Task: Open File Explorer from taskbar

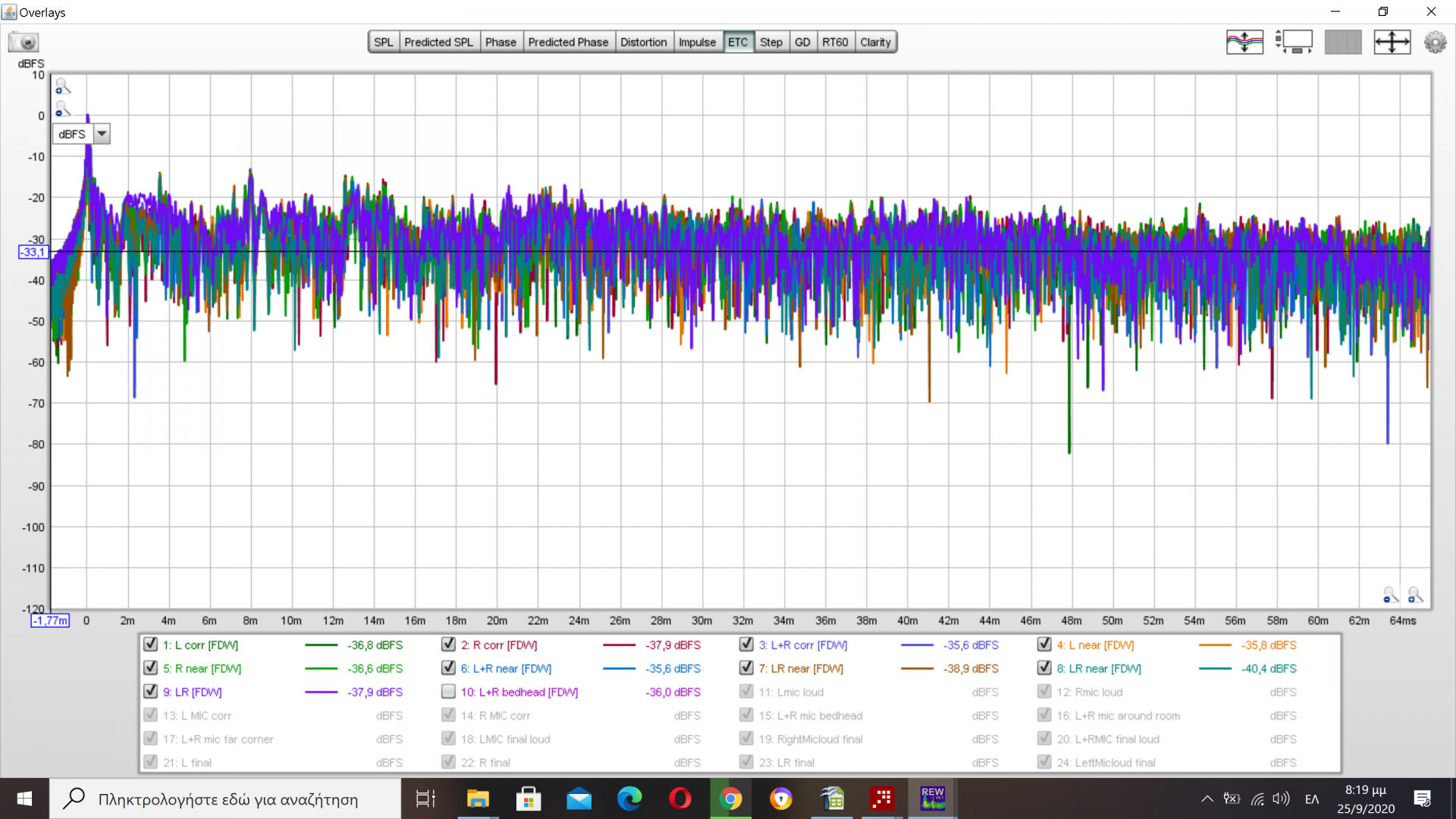Action: coord(478,799)
